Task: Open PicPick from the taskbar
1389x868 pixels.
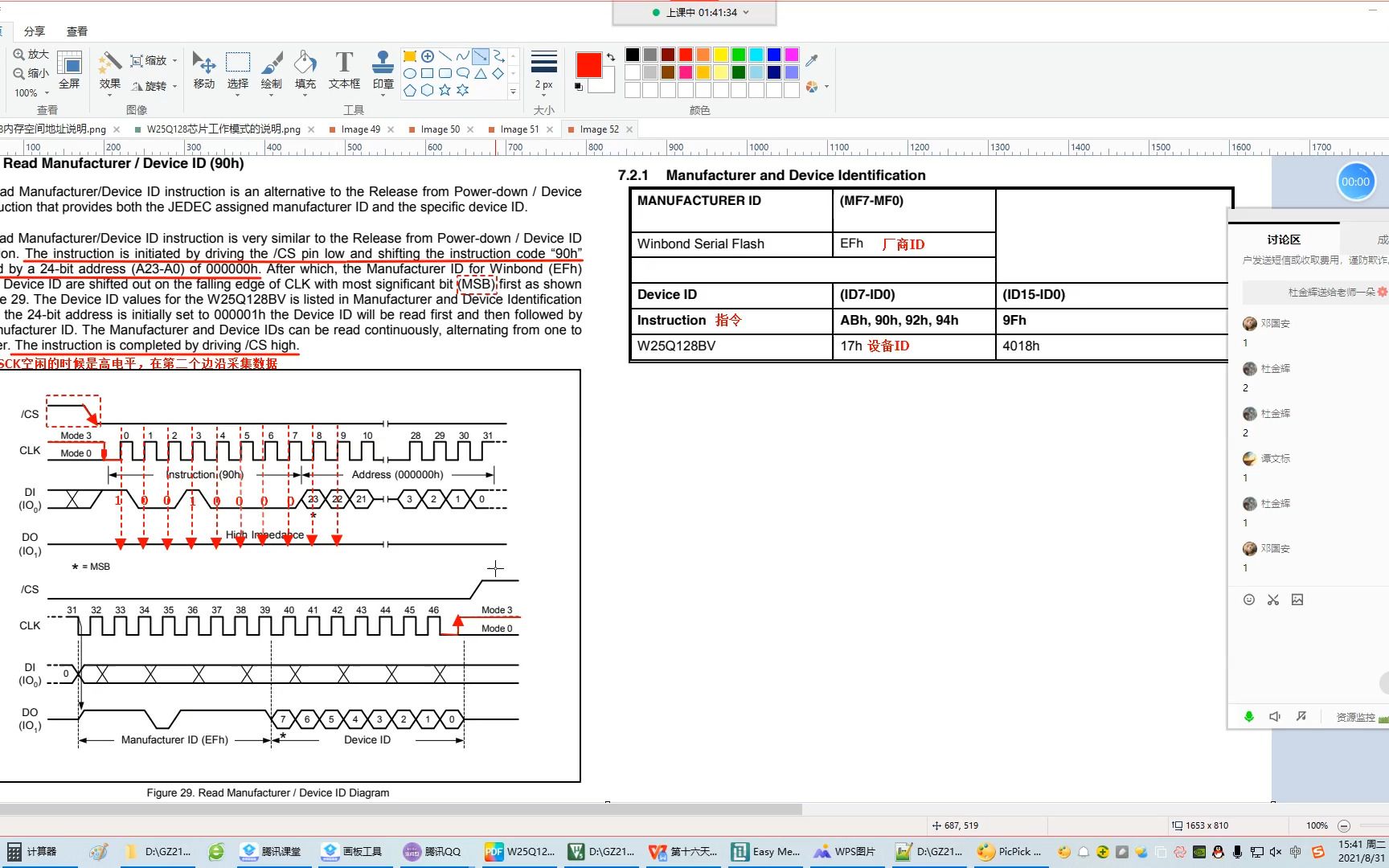Action: pos(1009,851)
